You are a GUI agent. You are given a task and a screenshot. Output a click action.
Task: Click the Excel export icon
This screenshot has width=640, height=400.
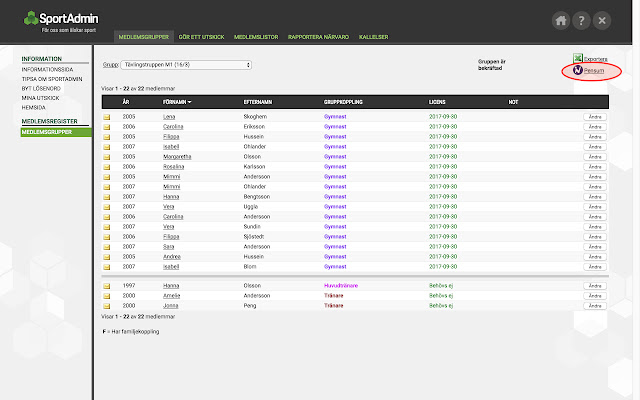[x=578, y=58]
